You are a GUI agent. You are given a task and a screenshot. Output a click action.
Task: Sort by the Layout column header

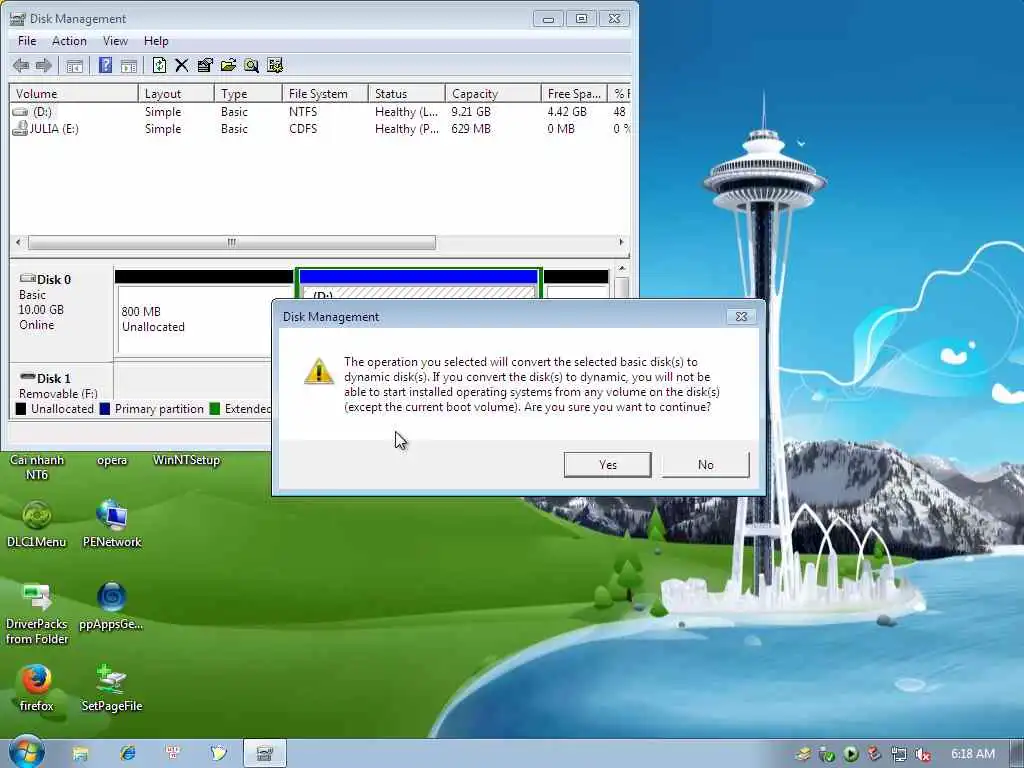pyautogui.click(x=176, y=94)
